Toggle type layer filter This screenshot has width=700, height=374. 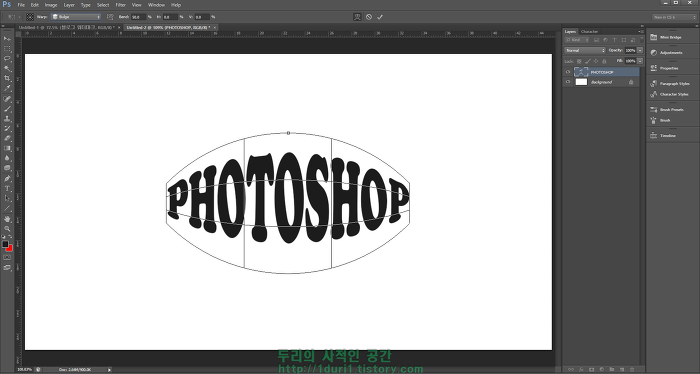coord(614,40)
